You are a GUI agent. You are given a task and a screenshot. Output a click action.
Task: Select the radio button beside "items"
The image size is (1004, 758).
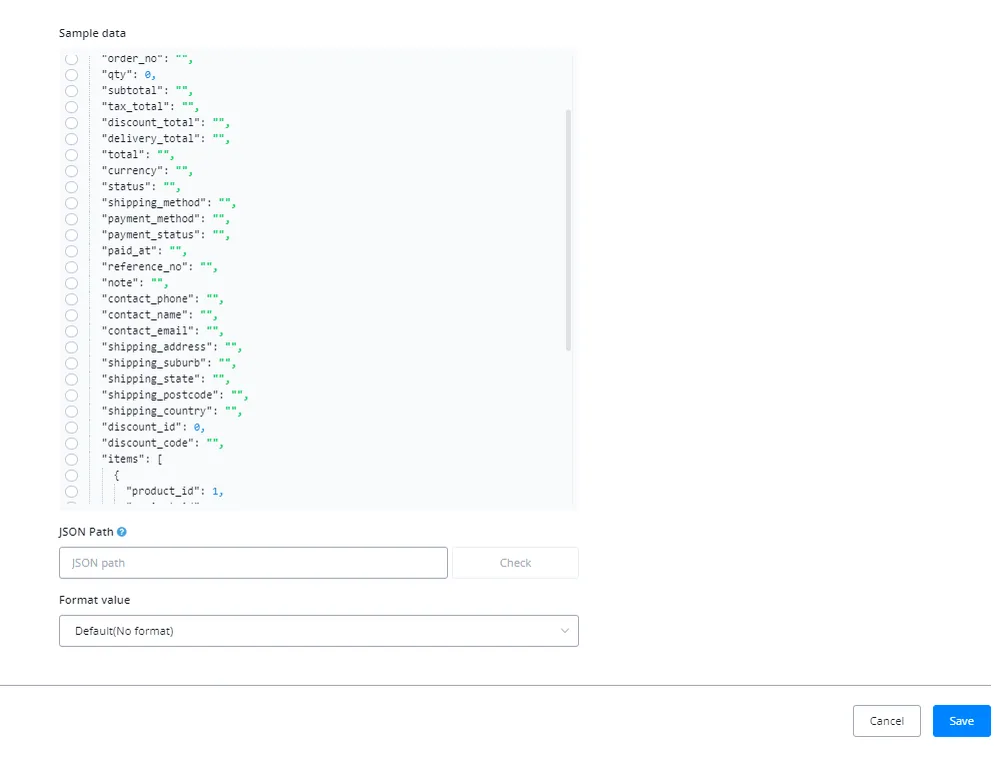coord(71,459)
